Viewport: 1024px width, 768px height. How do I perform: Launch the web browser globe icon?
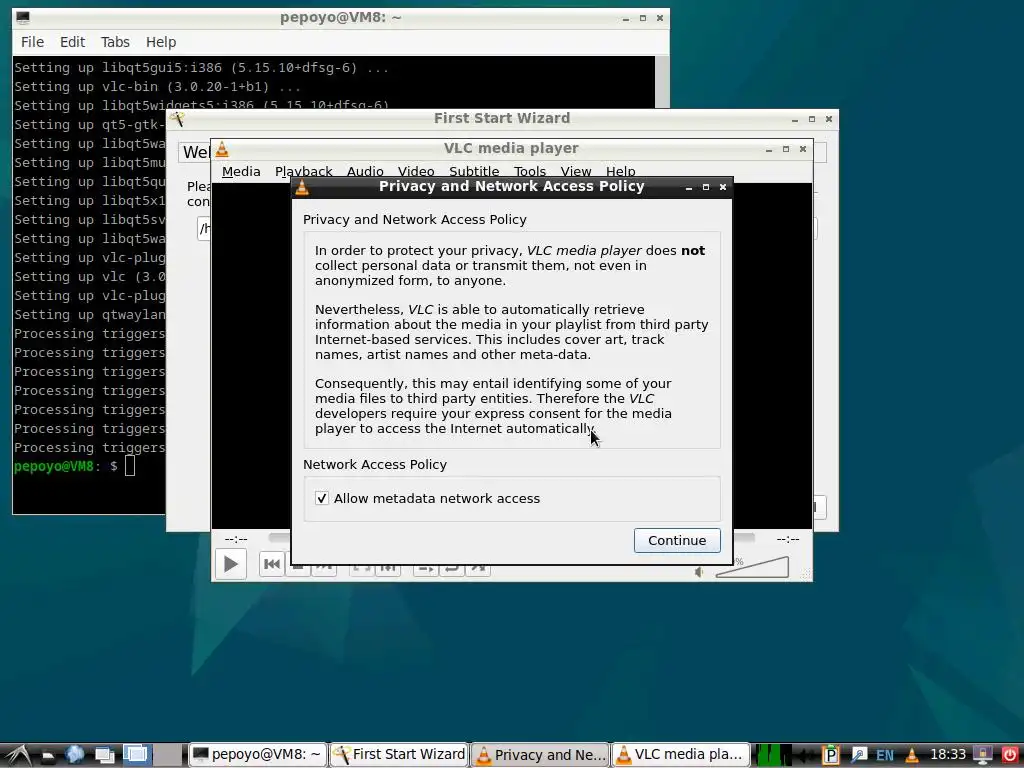tap(74, 755)
